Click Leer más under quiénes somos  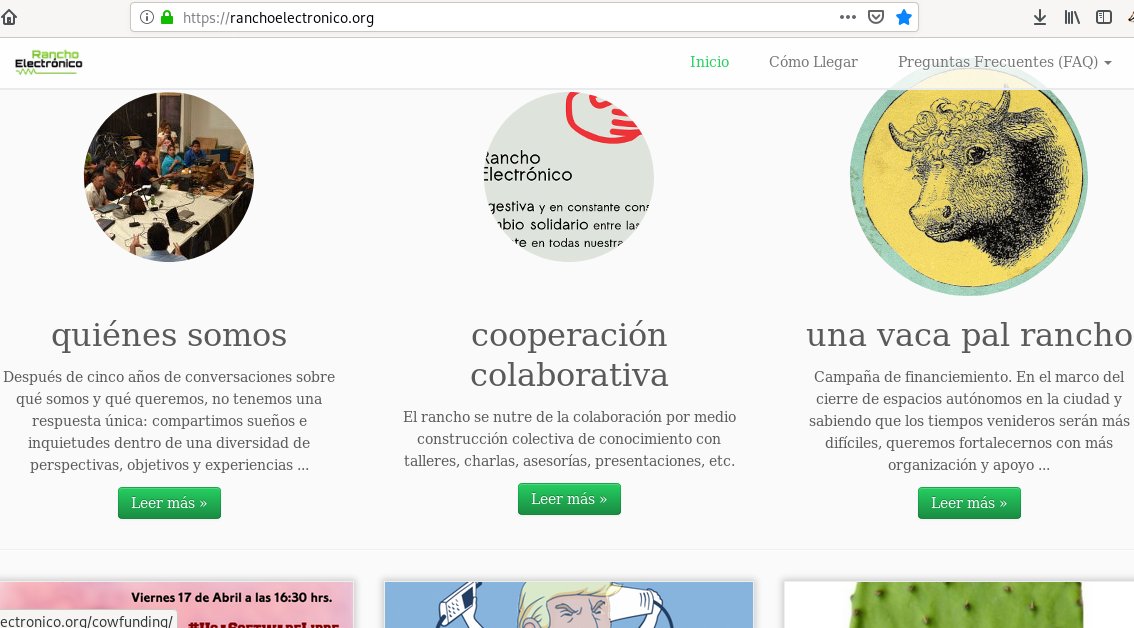pos(169,503)
